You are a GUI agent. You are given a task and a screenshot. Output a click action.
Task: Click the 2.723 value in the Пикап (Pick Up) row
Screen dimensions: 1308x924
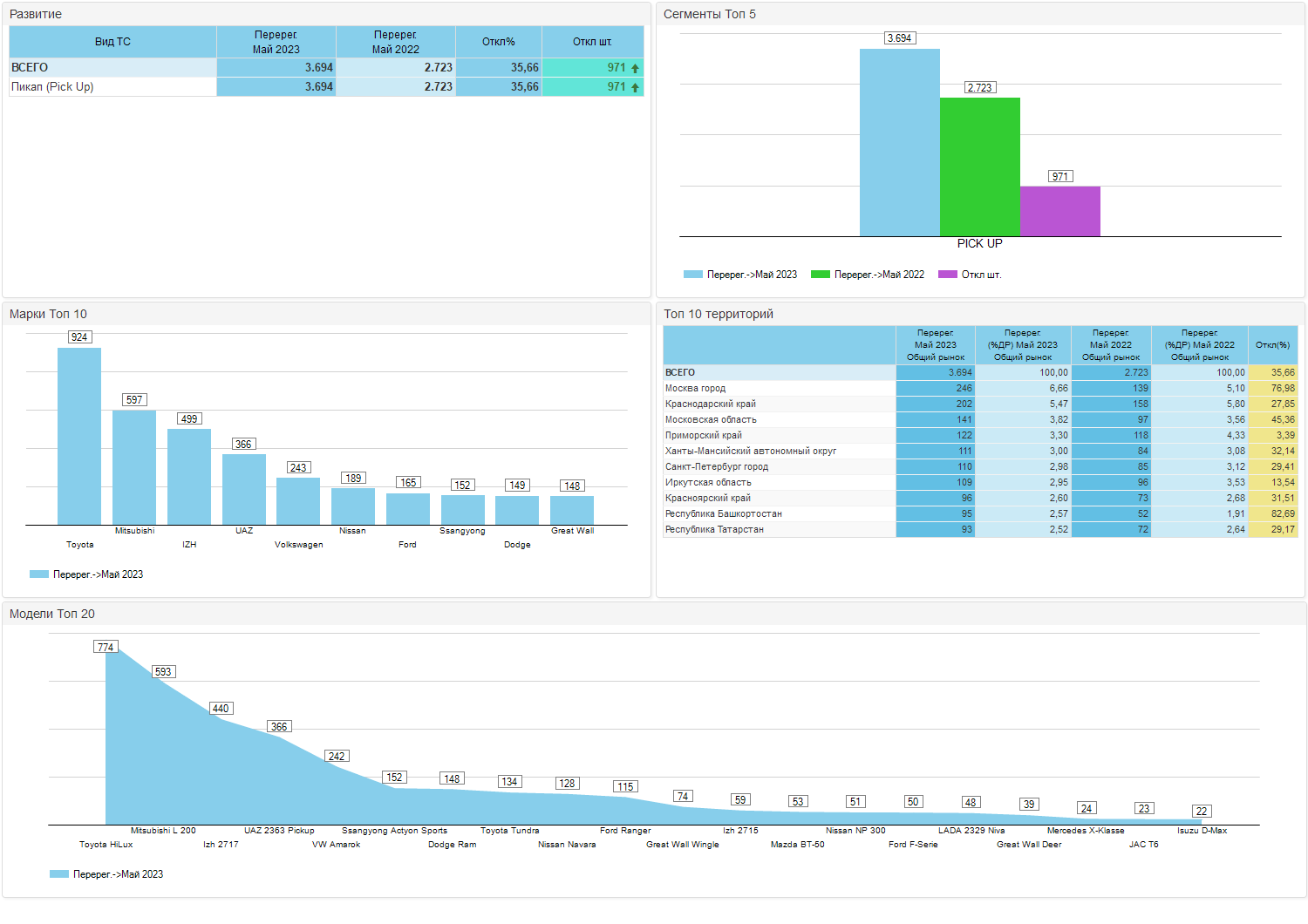439,87
